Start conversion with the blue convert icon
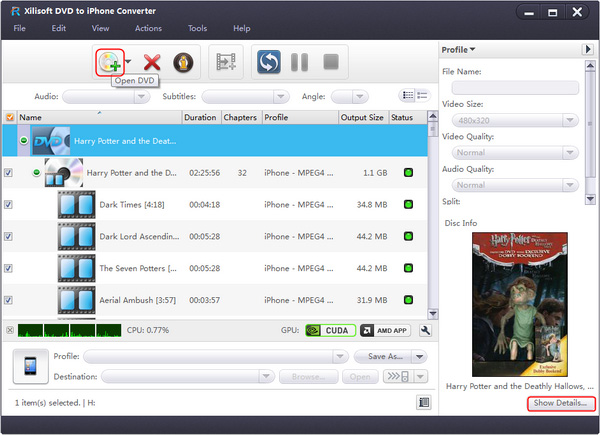The image size is (600, 435). pos(269,62)
